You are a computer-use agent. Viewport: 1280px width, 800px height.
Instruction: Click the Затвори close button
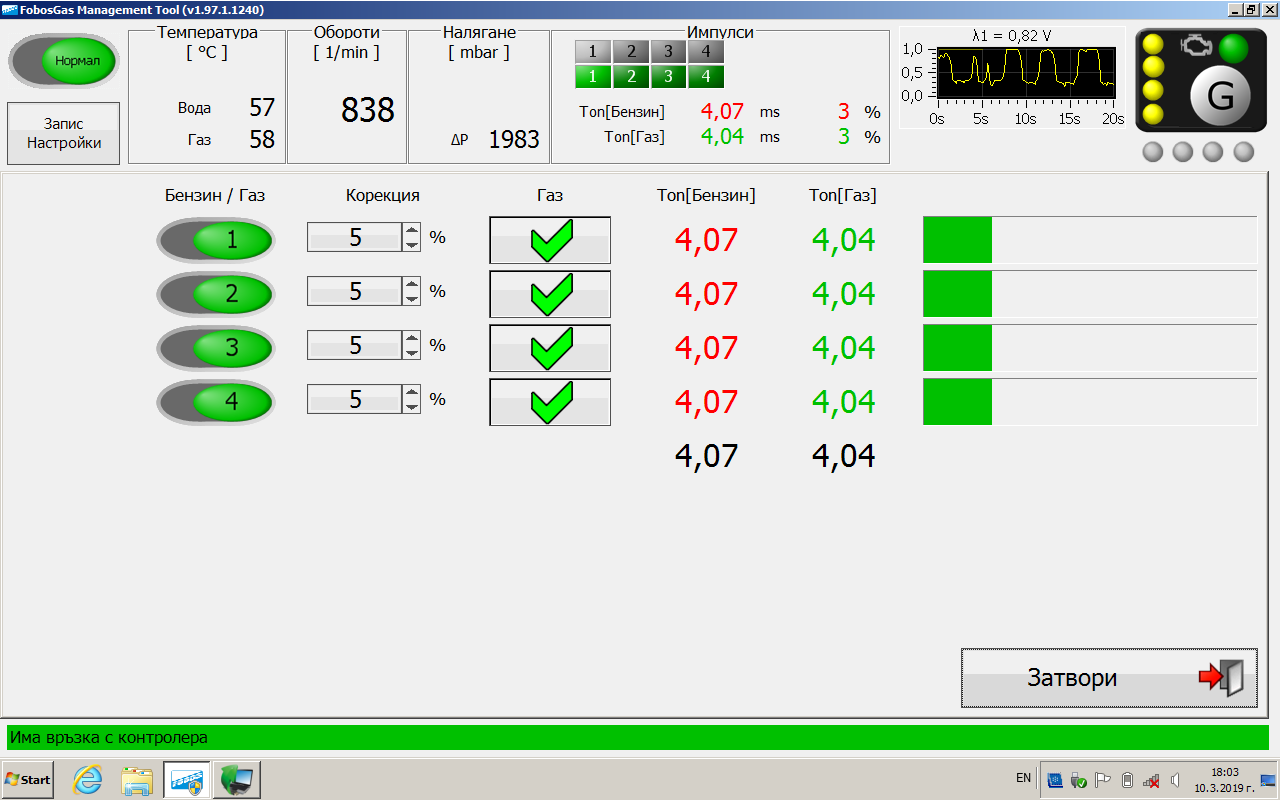tap(1109, 678)
